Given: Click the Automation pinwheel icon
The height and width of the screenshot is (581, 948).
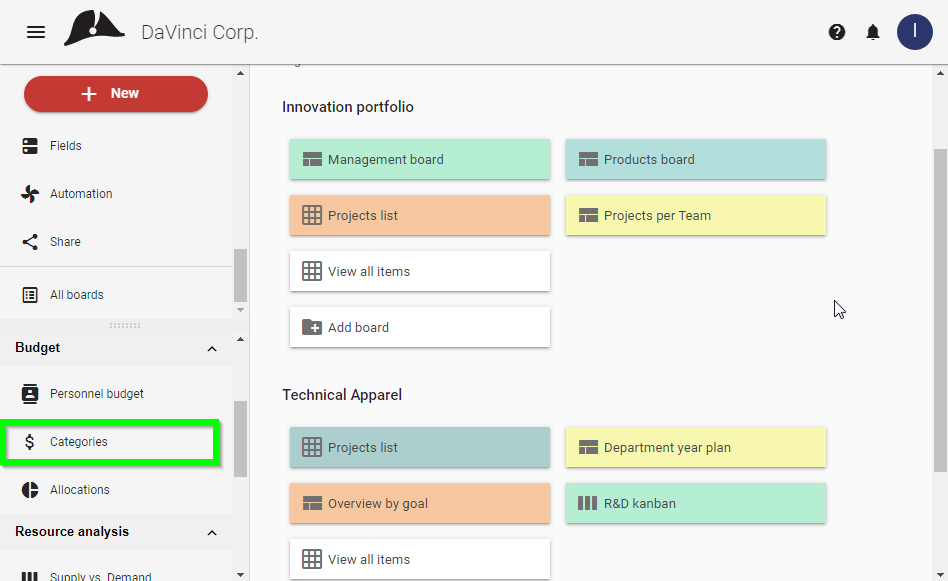Looking at the screenshot, I should [30, 193].
